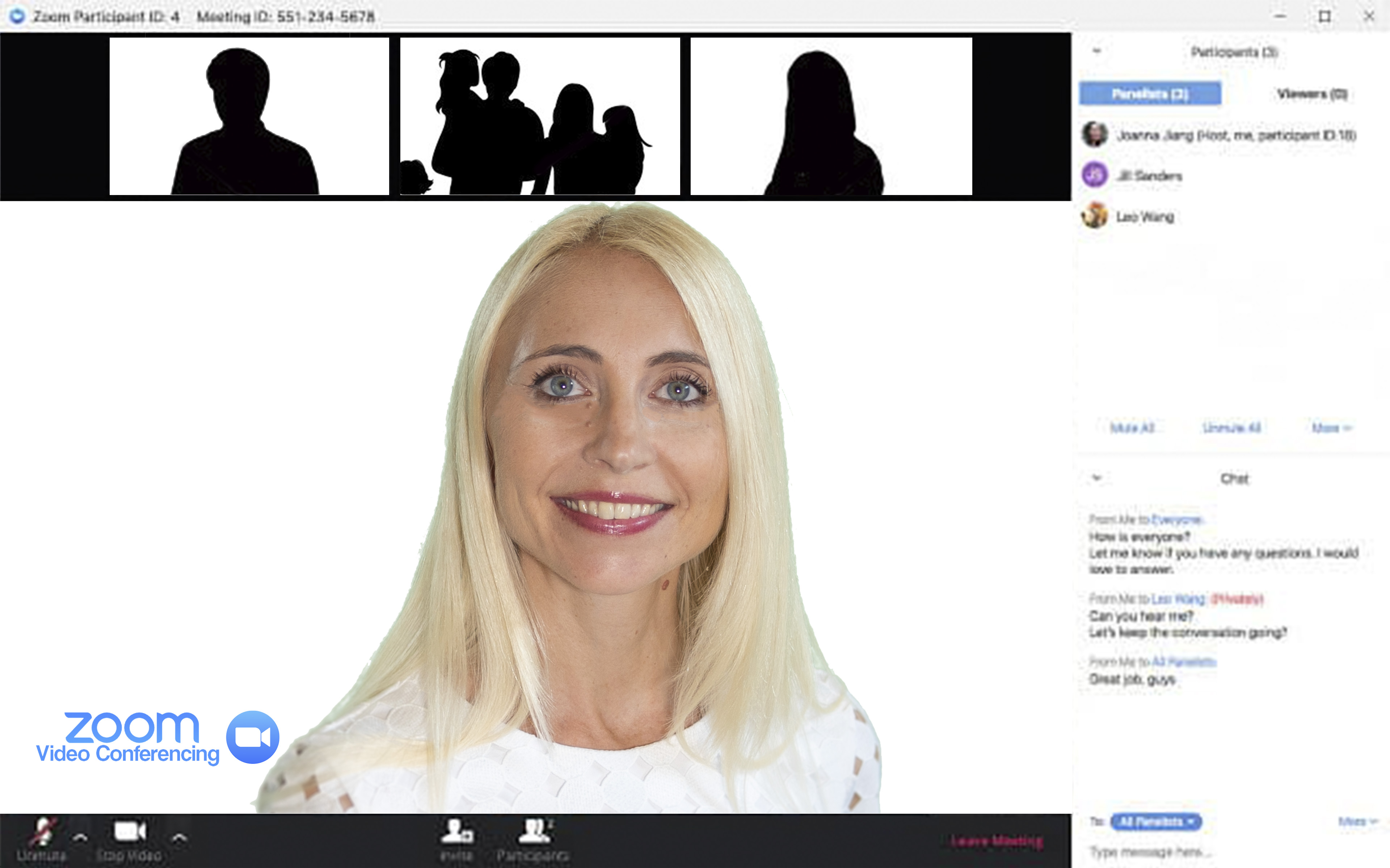Open audio options arrow next to Unmute

pos(80,838)
